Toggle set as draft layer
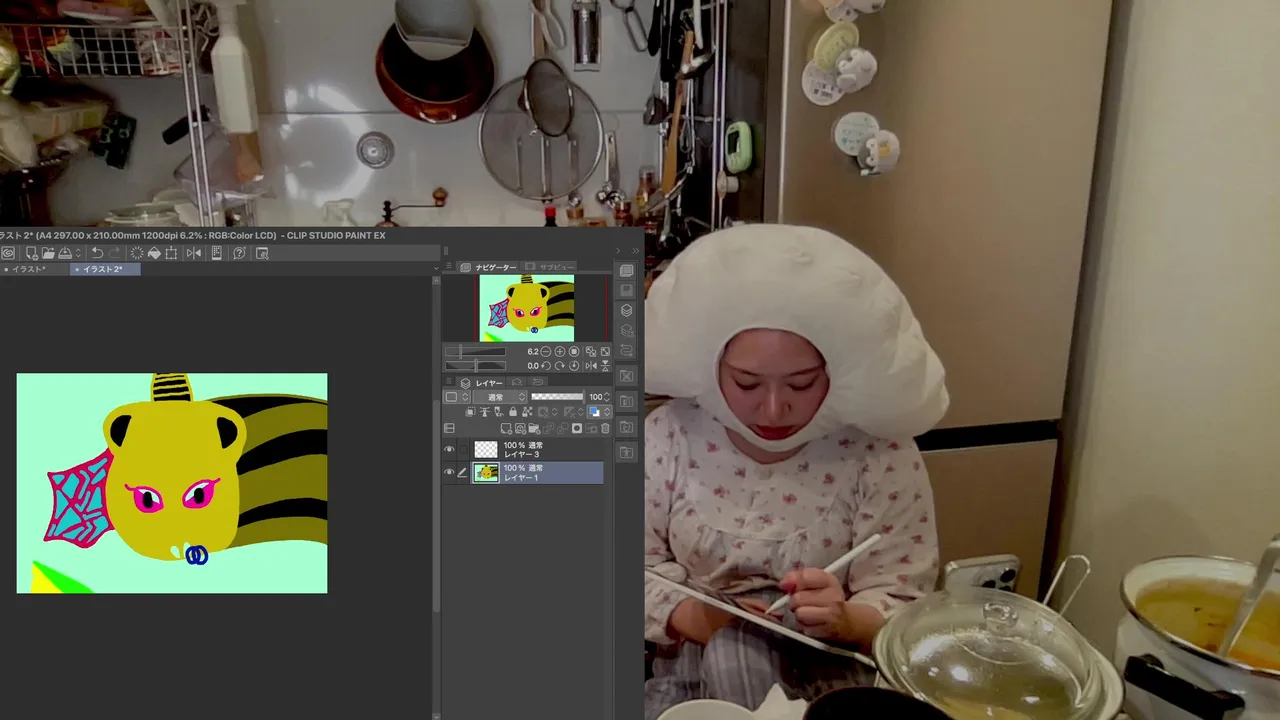This screenshot has width=1280, height=720. point(498,411)
